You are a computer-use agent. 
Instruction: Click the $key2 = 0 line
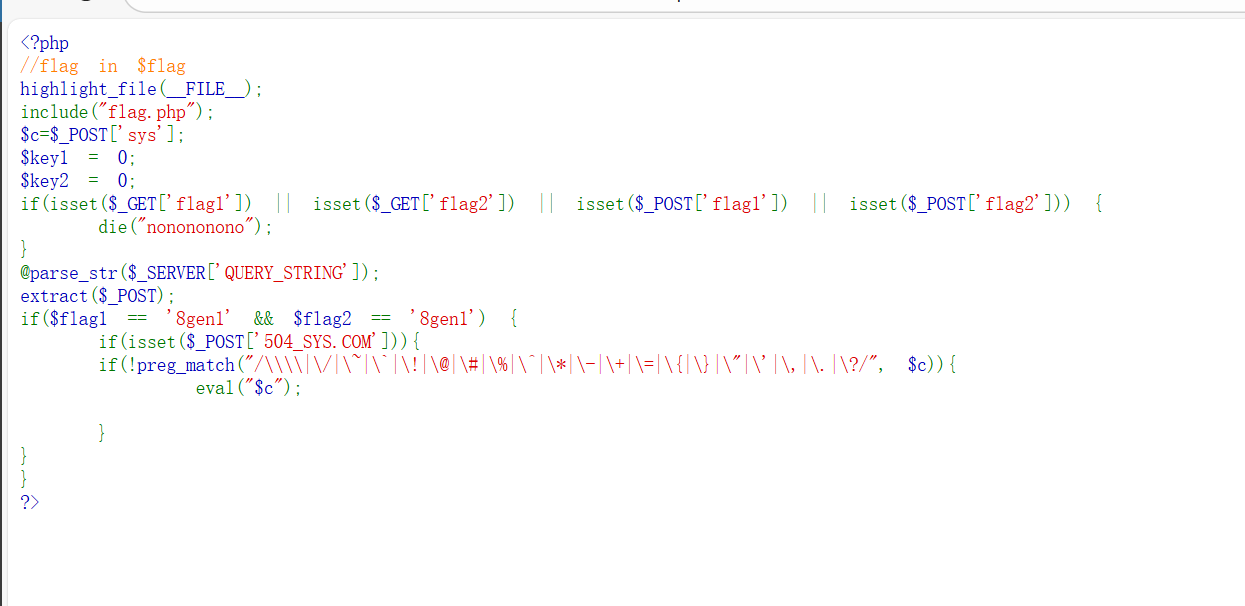click(78, 181)
